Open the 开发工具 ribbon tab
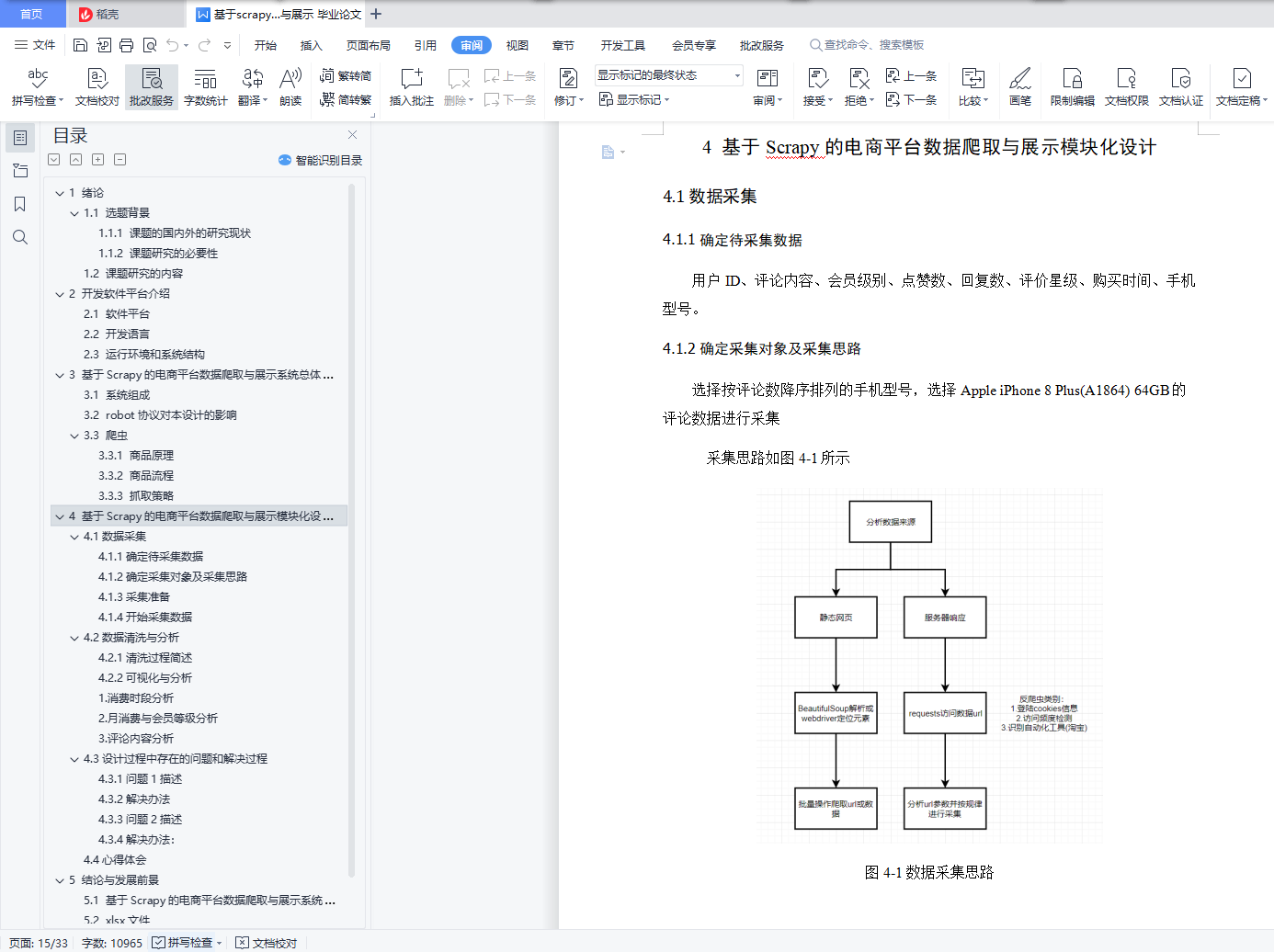 (623, 45)
